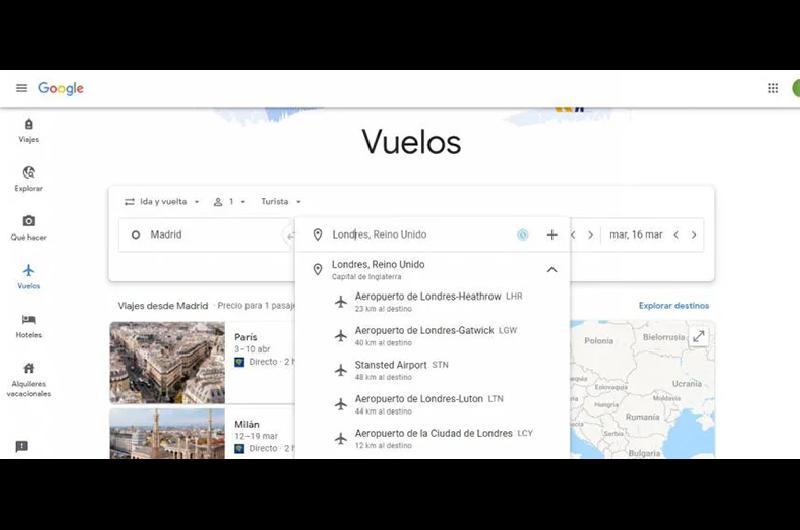Open the Milán destination photo
The width and height of the screenshot is (800, 530).
click(167, 433)
